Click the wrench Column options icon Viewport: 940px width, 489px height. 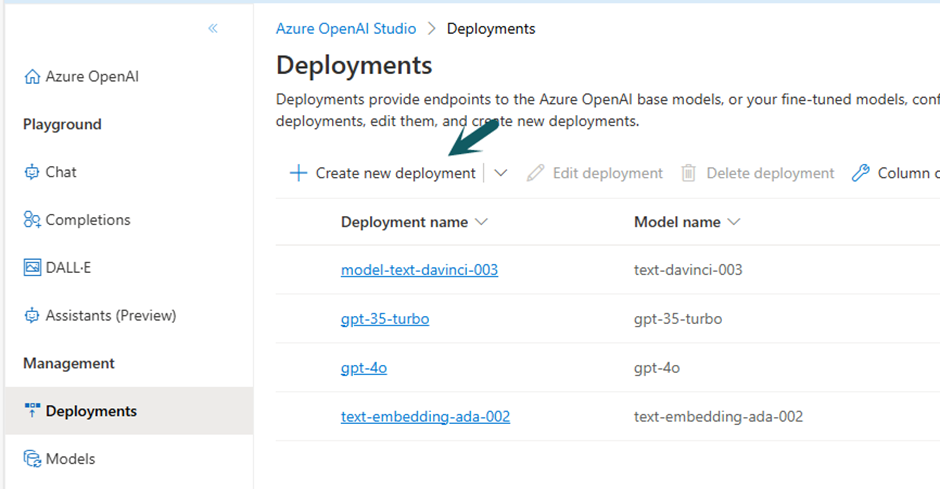click(x=860, y=173)
